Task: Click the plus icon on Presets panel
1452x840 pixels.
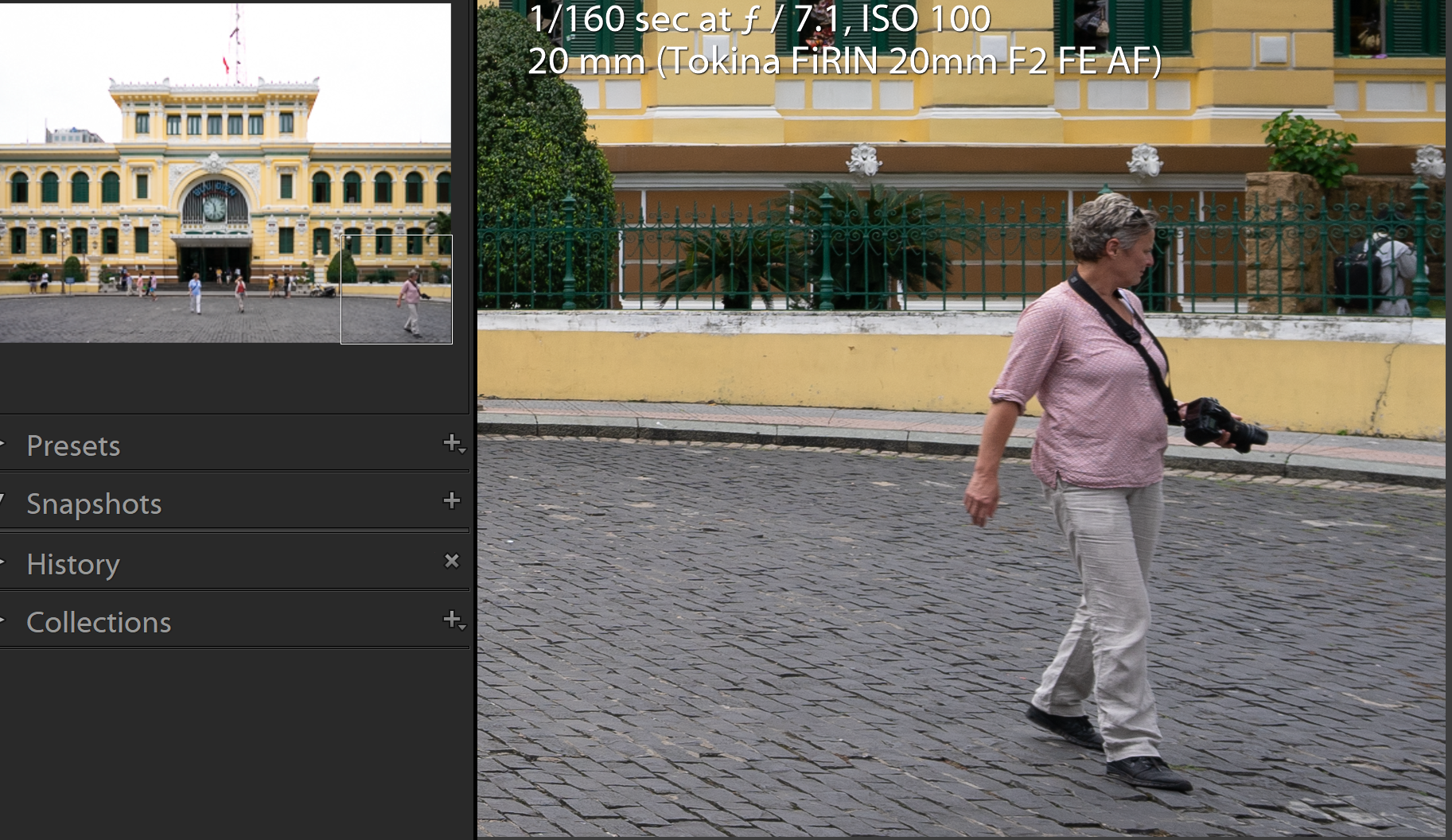Action: click(453, 444)
